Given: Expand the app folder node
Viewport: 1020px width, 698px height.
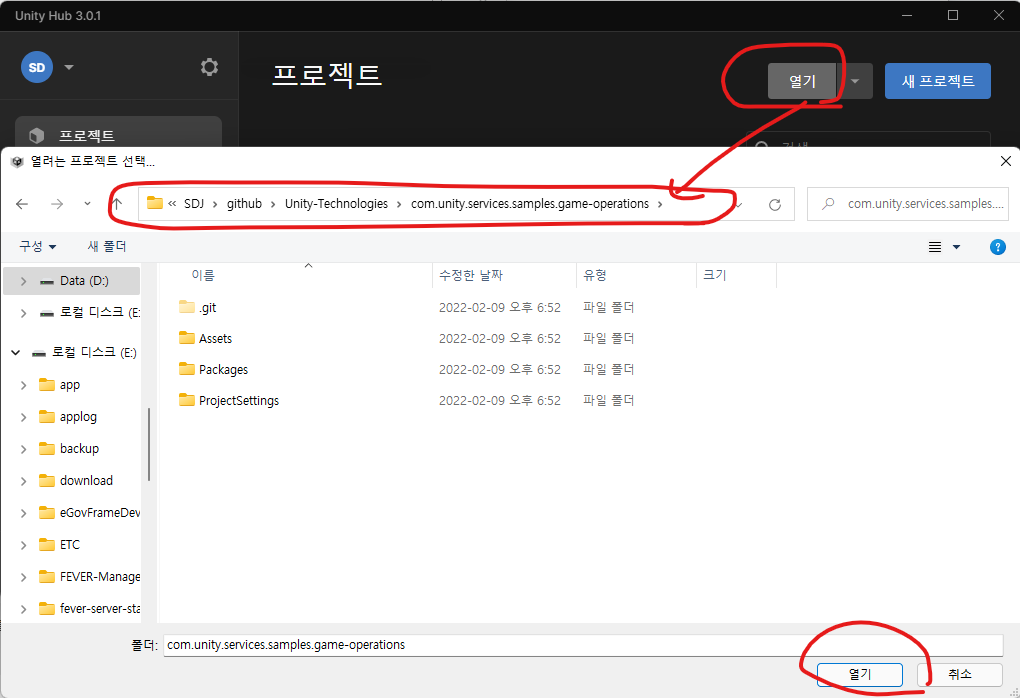Looking at the screenshot, I should tap(23, 385).
